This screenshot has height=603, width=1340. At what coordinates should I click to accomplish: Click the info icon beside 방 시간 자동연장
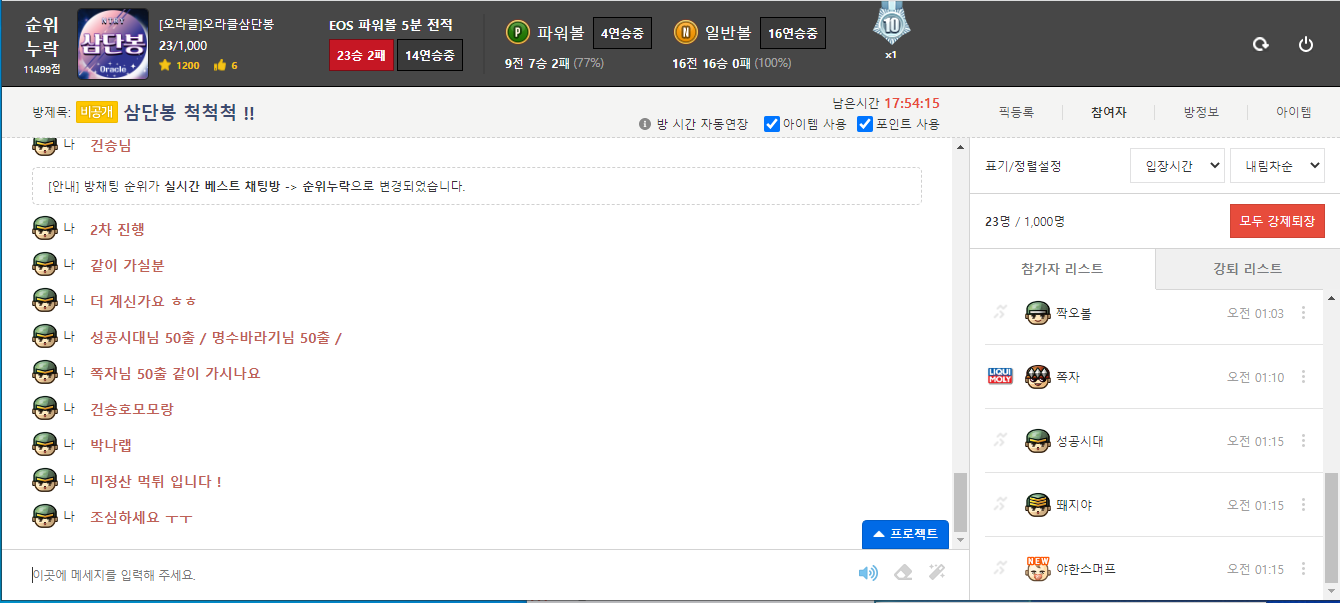click(645, 125)
